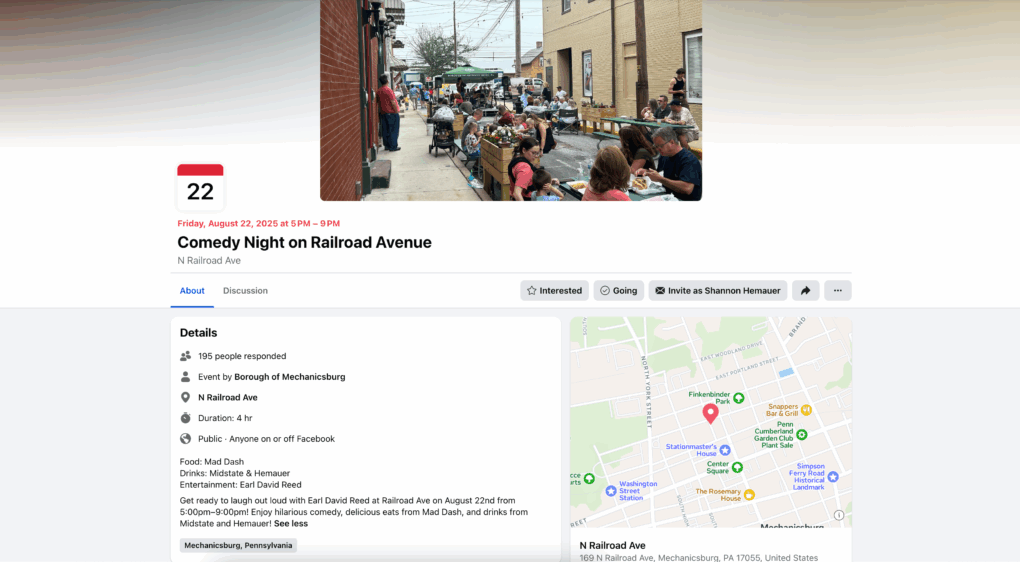Click Washington Street Station marker
The image size is (1020, 562).
tap(611, 491)
